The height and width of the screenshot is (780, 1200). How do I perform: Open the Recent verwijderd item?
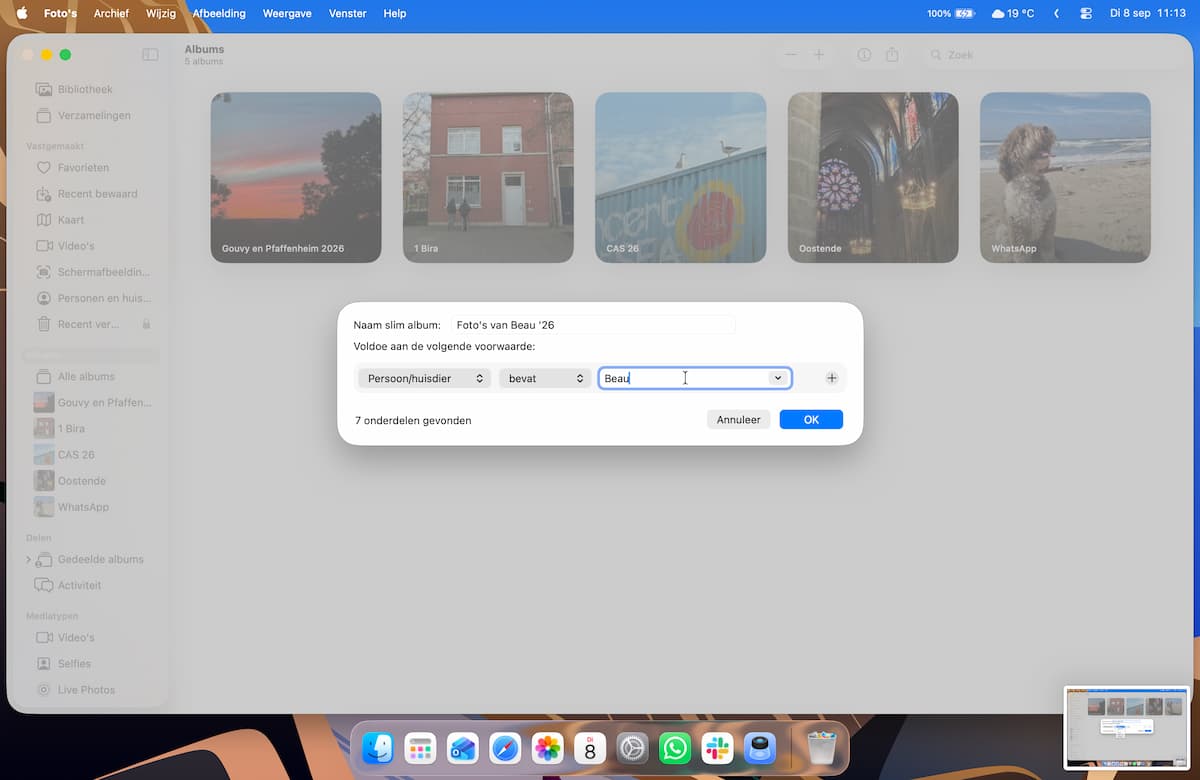tap(88, 324)
